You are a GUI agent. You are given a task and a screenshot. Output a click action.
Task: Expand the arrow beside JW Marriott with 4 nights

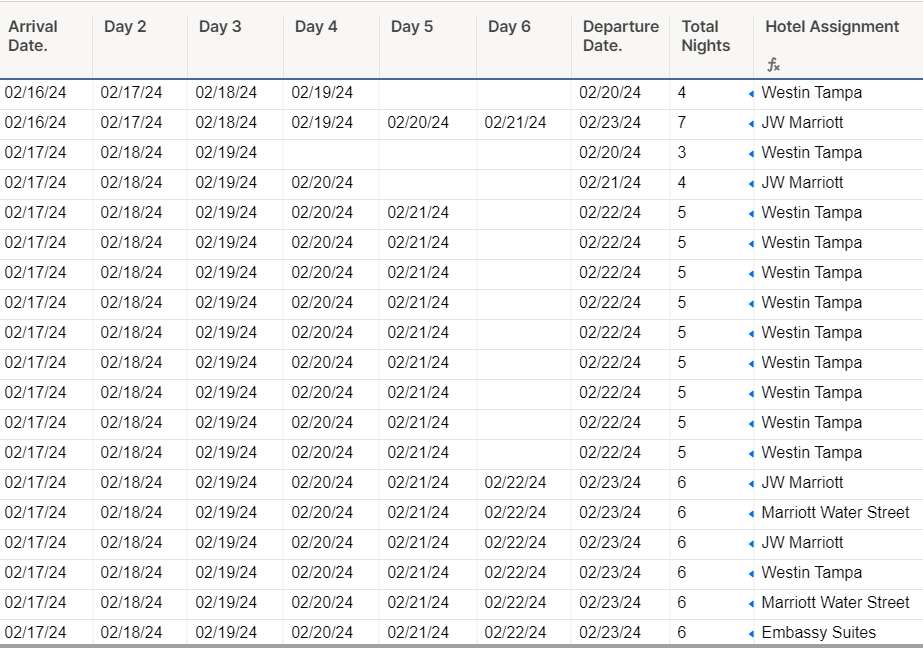click(751, 182)
